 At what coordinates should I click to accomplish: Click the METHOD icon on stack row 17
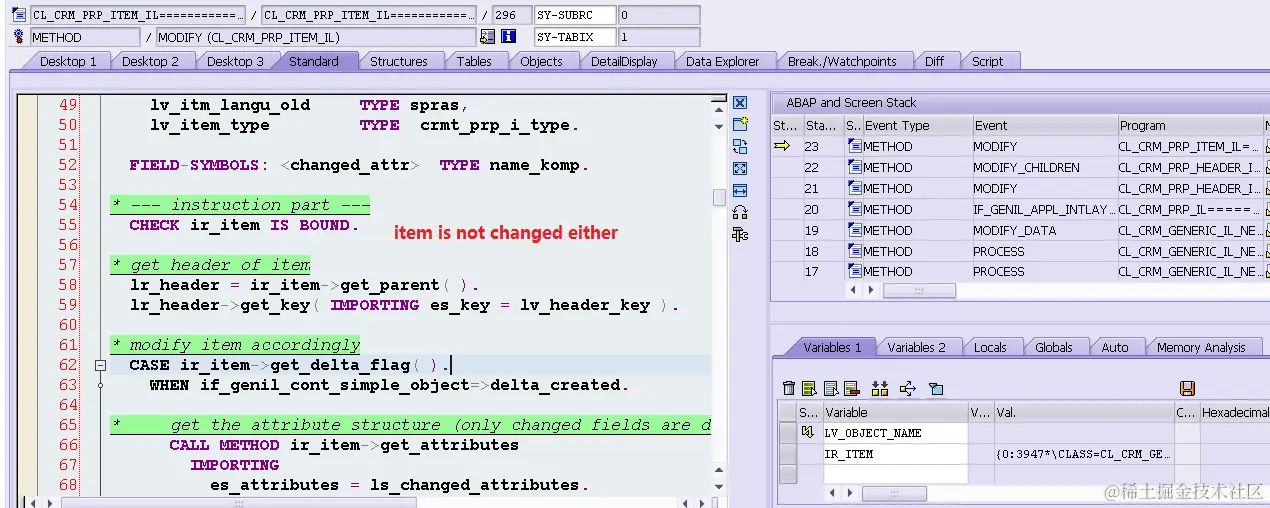pyautogui.click(x=854, y=271)
